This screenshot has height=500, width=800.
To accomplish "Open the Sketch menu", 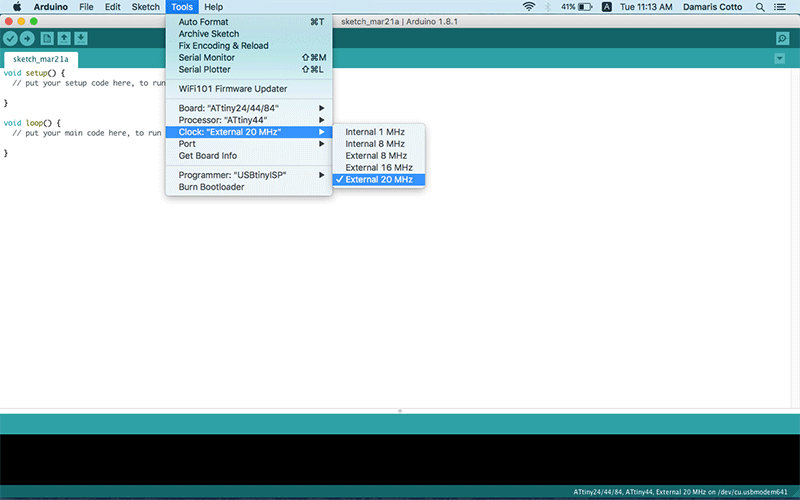I will pos(145,7).
